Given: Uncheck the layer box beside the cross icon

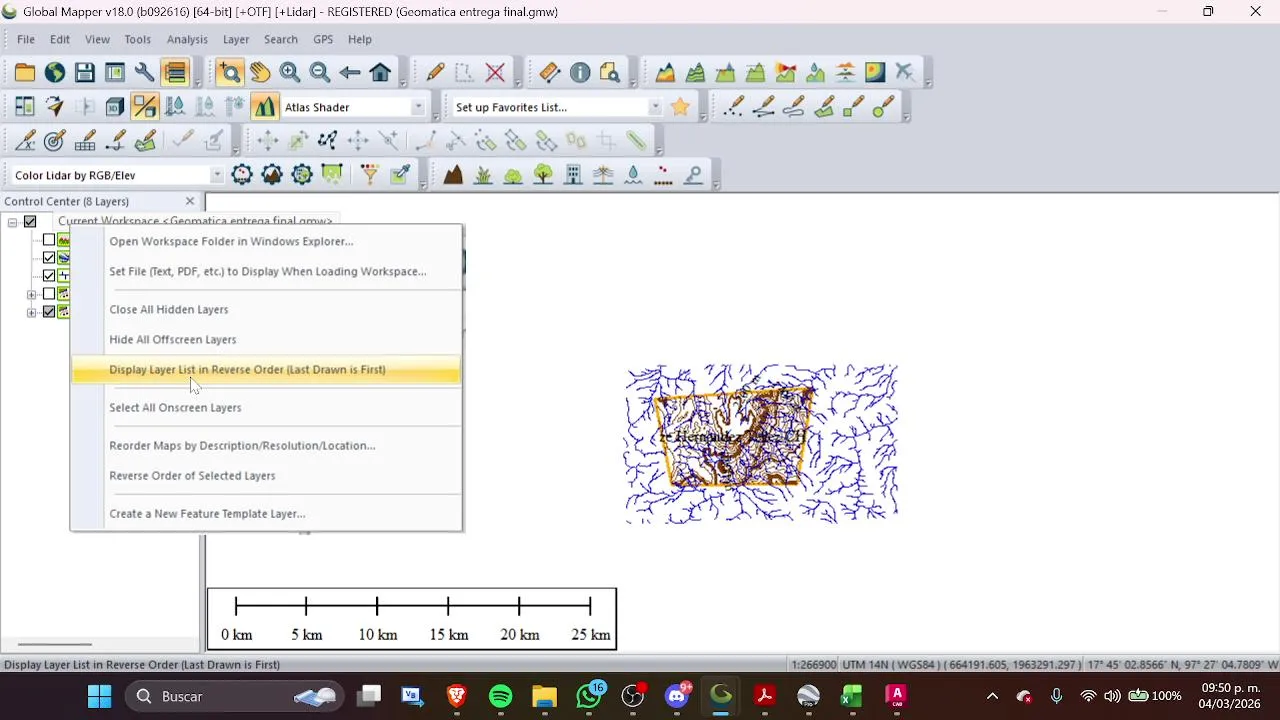Looking at the screenshot, I should [48, 276].
